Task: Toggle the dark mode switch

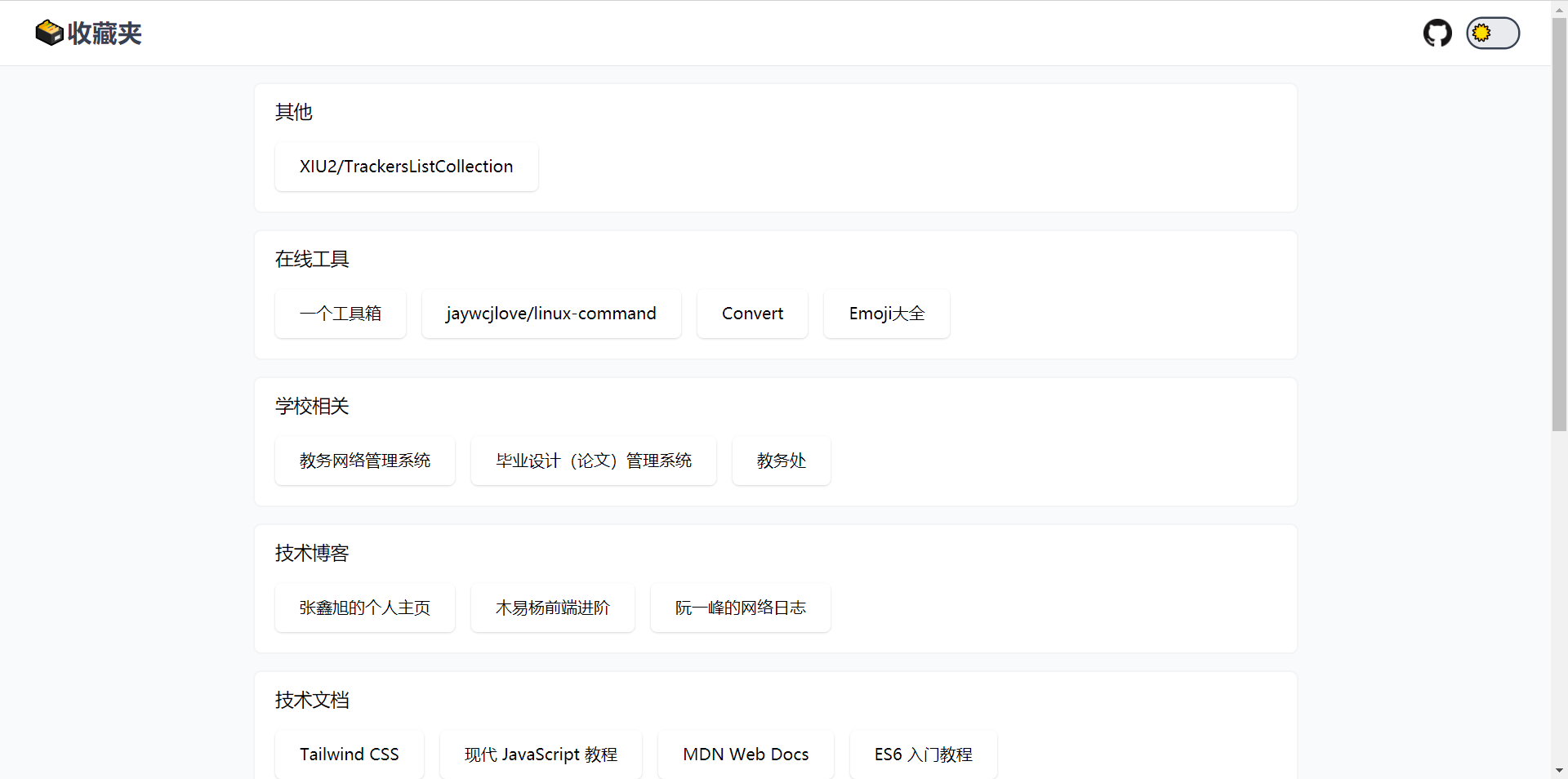Action: tap(1493, 33)
